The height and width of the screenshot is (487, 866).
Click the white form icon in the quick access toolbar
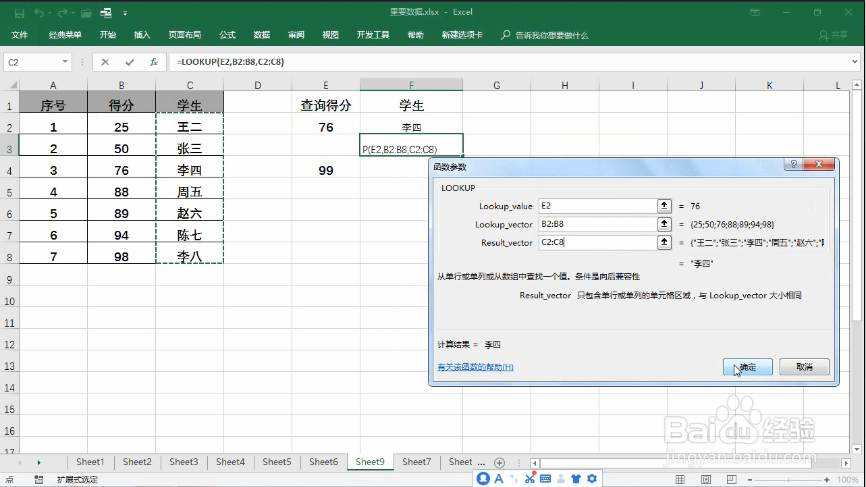click(106, 13)
